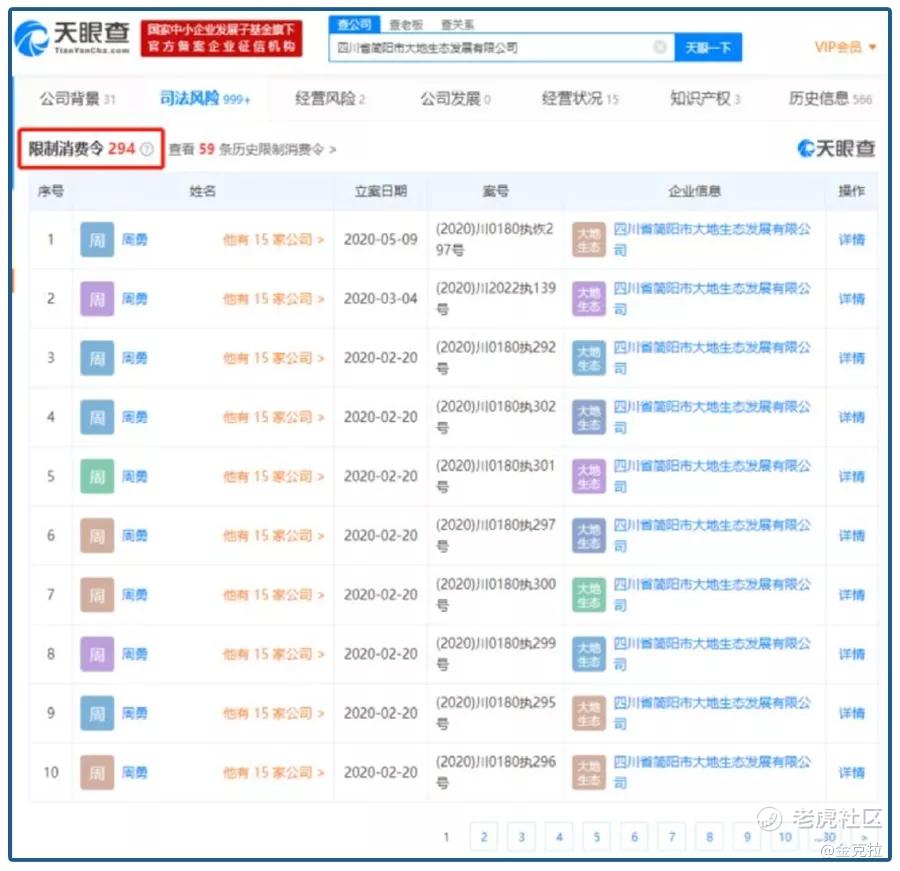Expand 他有 15 家公司 in row 2
This screenshot has width=900, height=871.
(x=274, y=299)
